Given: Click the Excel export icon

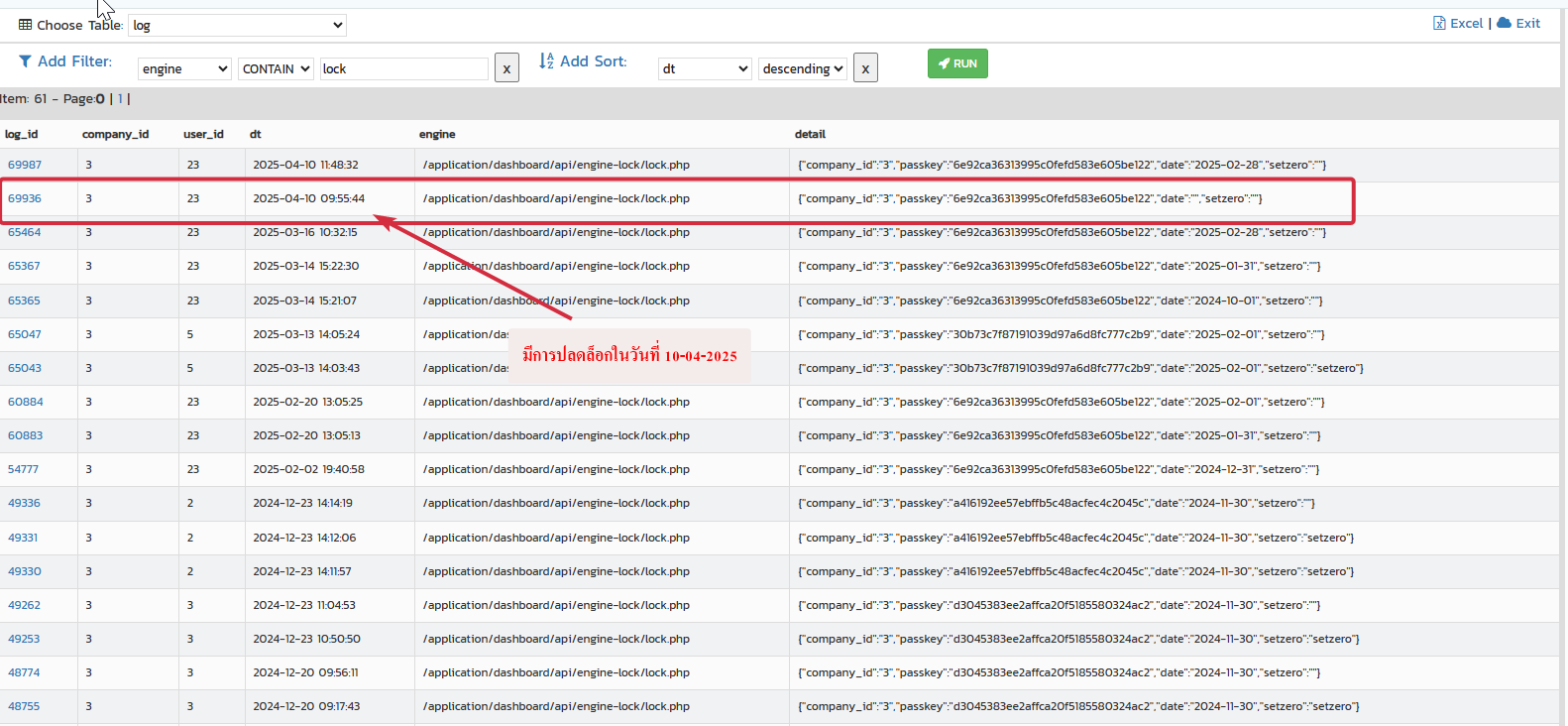Looking at the screenshot, I should pos(1439,23).
